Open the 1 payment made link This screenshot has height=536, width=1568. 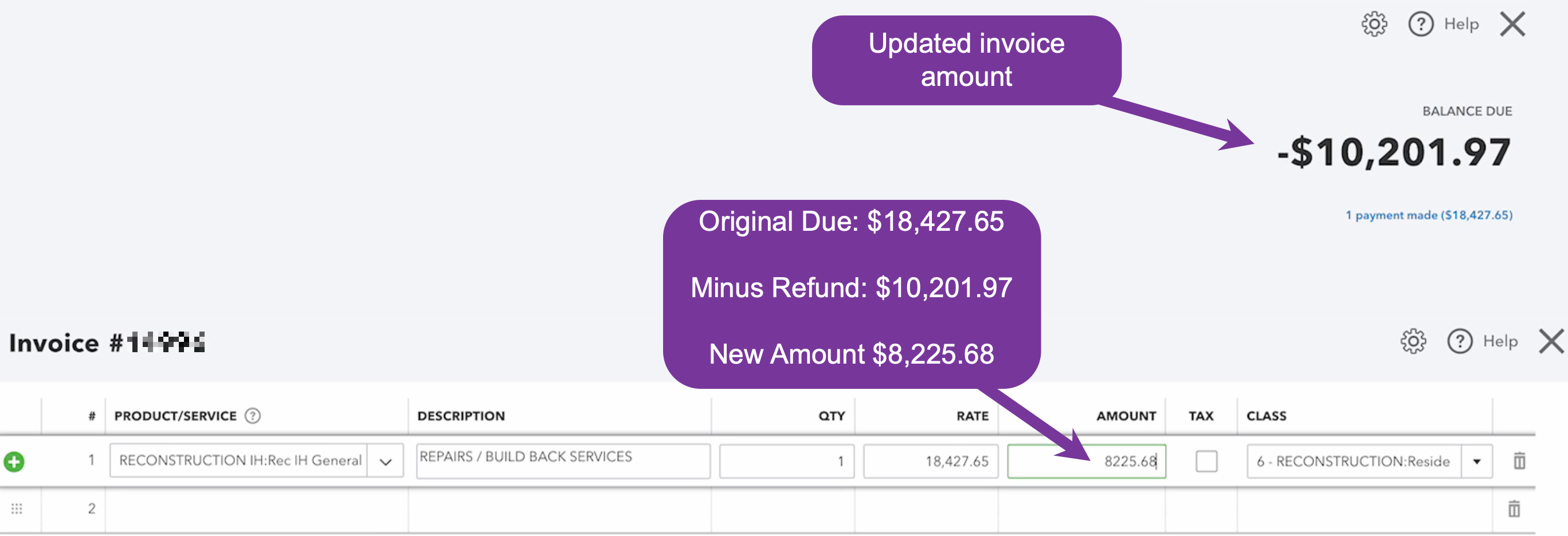click(x=1428, y=215)
